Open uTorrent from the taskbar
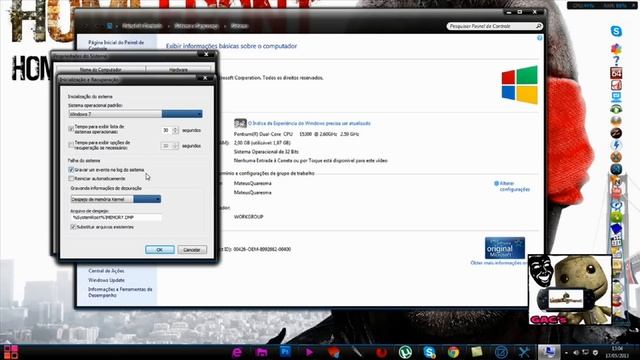The width and height of the screenshot is (640, 360). [x=405, y=352]
